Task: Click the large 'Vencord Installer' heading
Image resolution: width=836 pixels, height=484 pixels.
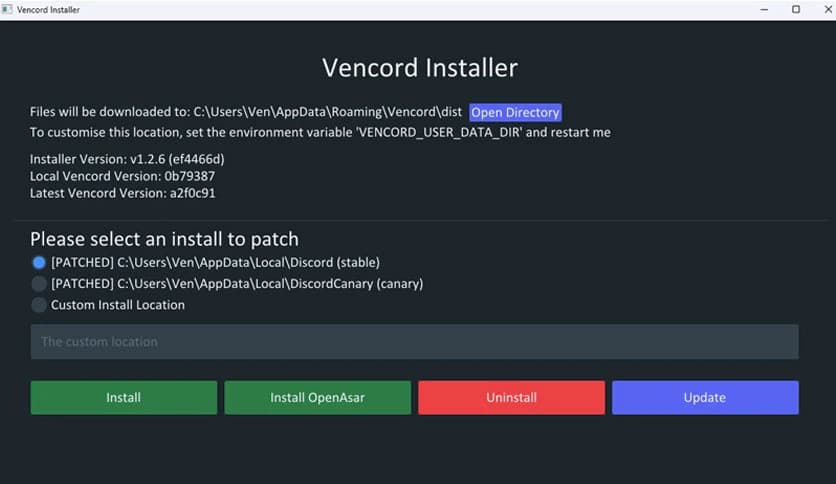Action: [420, 68]
